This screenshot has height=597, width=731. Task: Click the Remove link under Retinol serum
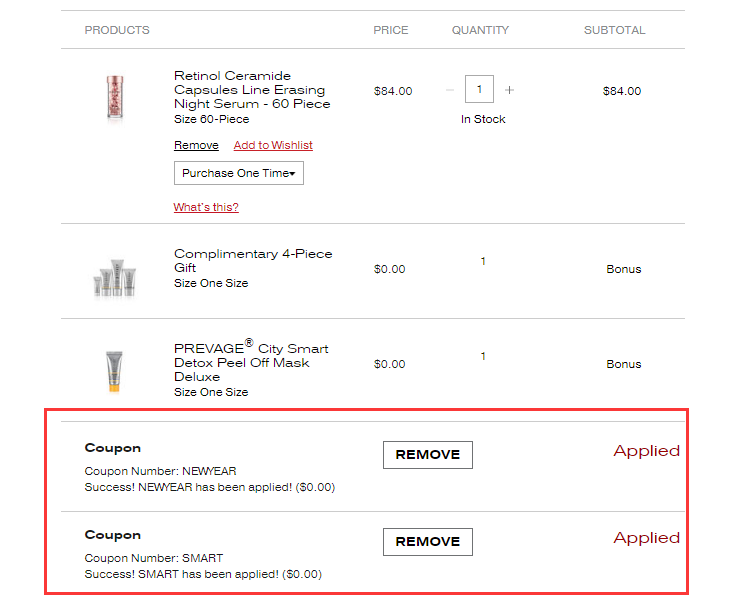[x=196, y=145]
